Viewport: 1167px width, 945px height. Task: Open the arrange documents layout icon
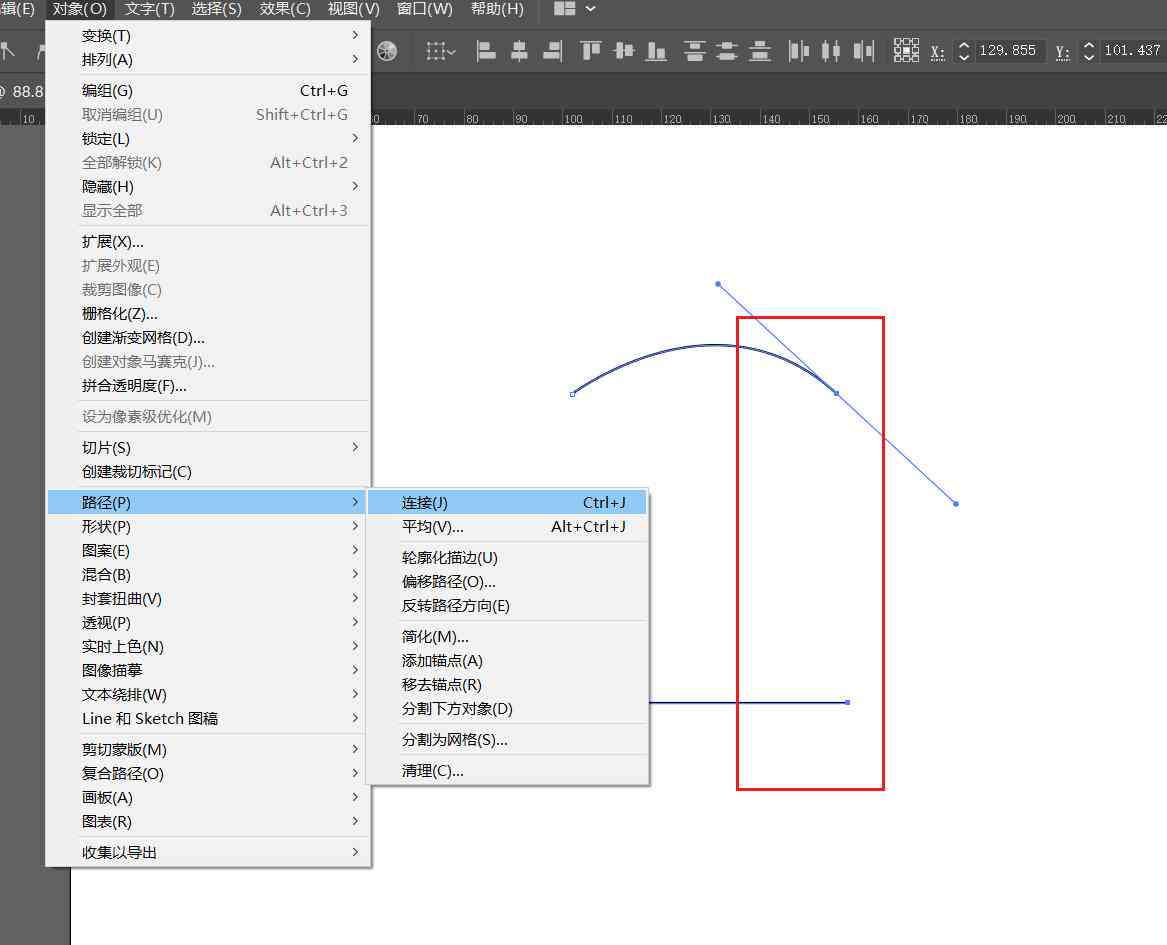(565, 9)
